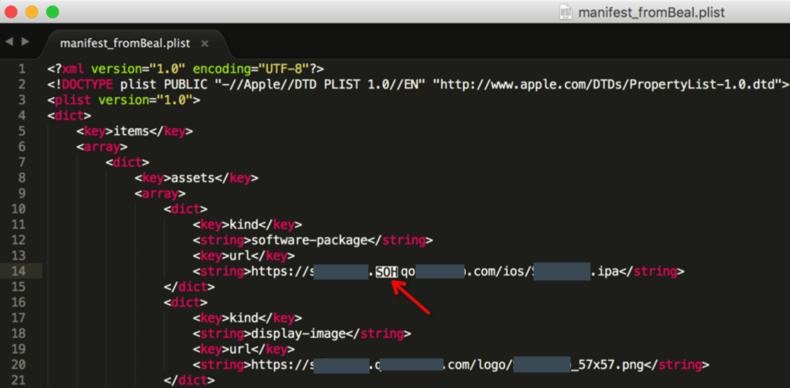790x388 pixels.
Task: Click the </dict> tag on line 21
Action: click(189, 380)
